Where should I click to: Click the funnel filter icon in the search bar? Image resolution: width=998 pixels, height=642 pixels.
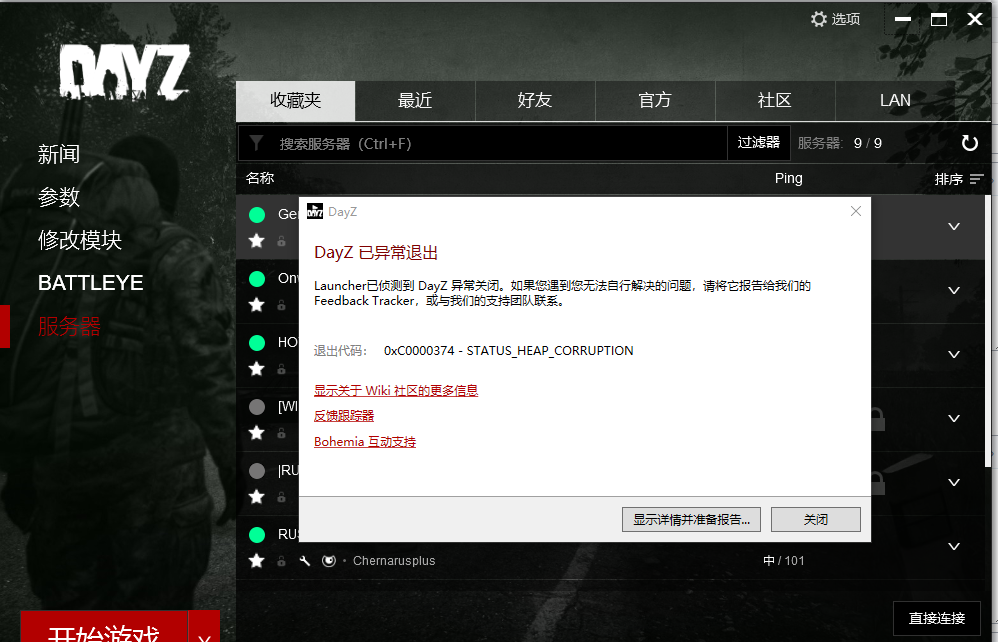(256, 143)
